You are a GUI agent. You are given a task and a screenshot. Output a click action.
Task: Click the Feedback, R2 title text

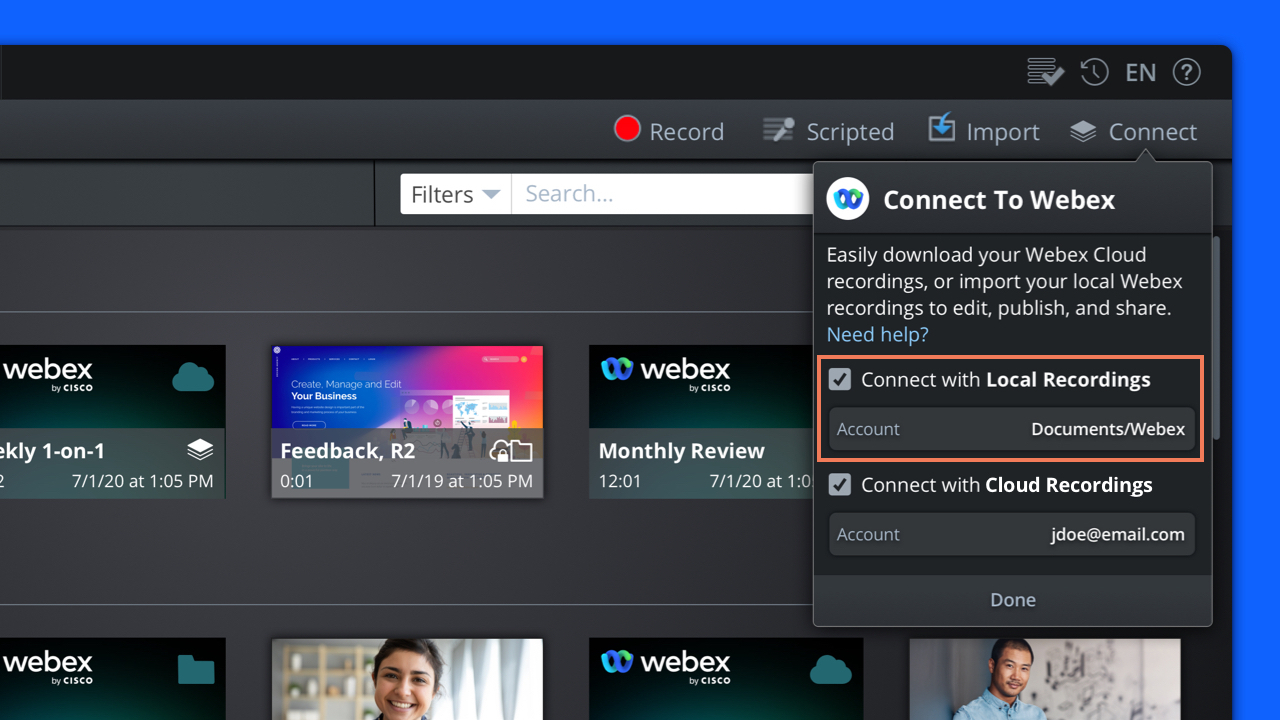(348, 451)
